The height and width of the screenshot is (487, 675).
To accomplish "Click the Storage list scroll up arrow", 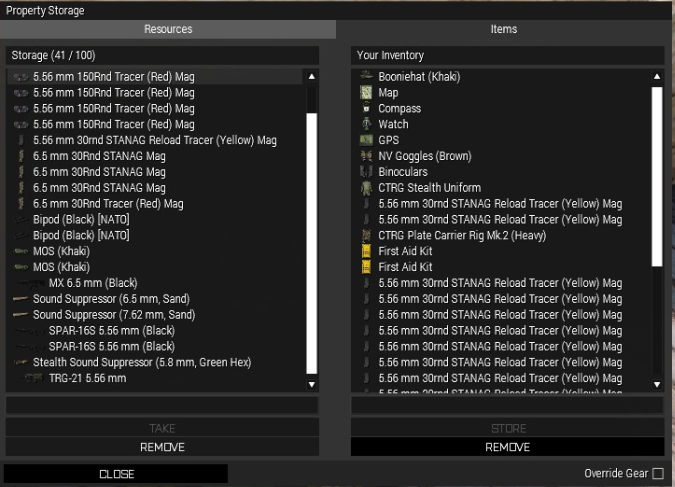I will coord(312,77).
